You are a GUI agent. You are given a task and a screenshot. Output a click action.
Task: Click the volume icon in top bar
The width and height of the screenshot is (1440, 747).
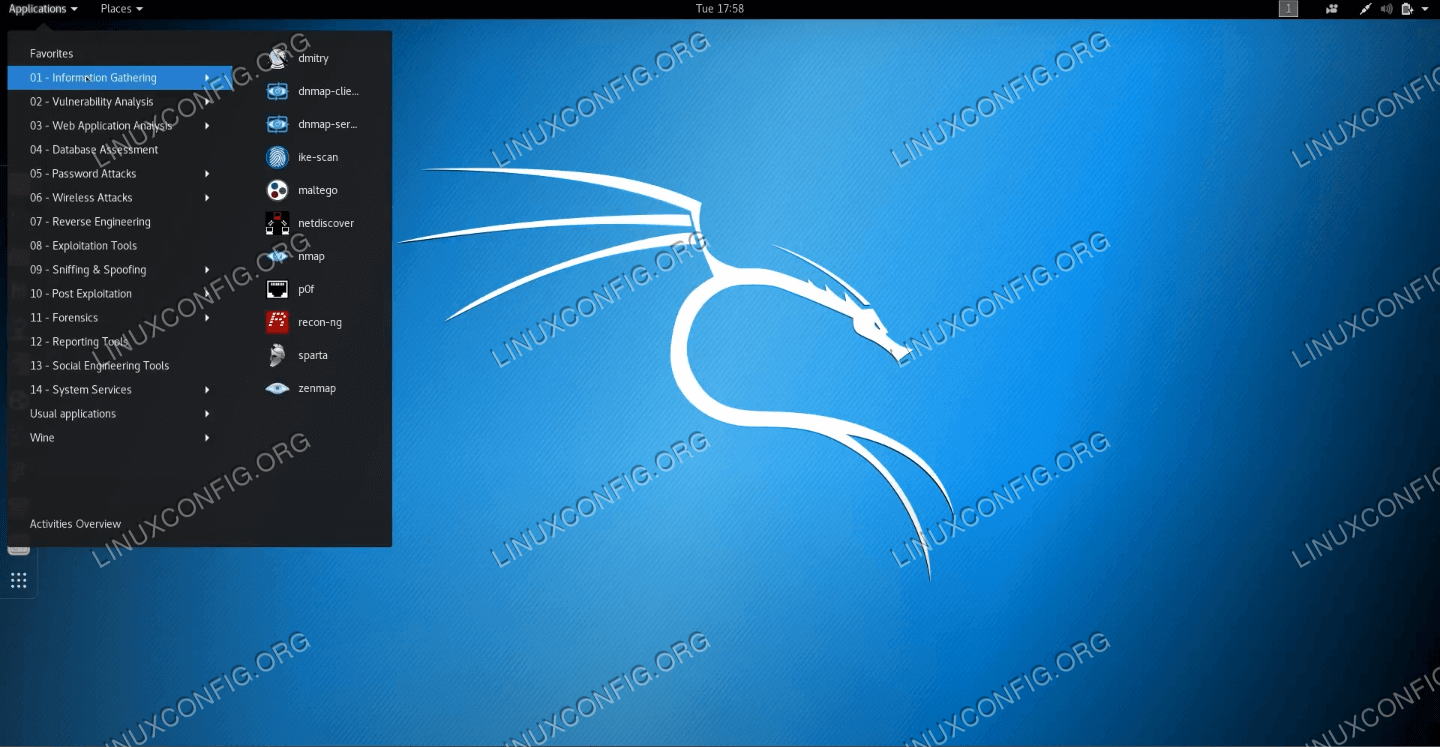(x=1384, y=9)
